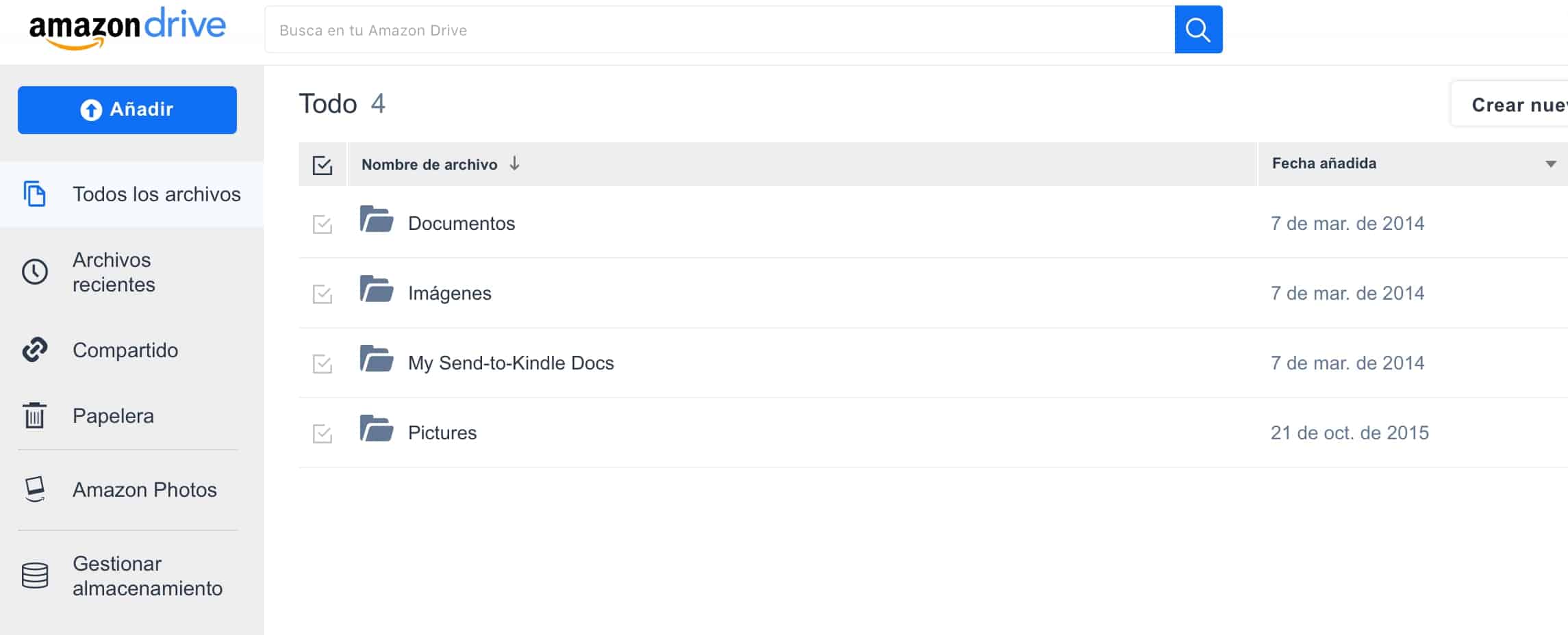Open Todos los archivos in sidebar

pyautogui.click(x=156, y=194)
